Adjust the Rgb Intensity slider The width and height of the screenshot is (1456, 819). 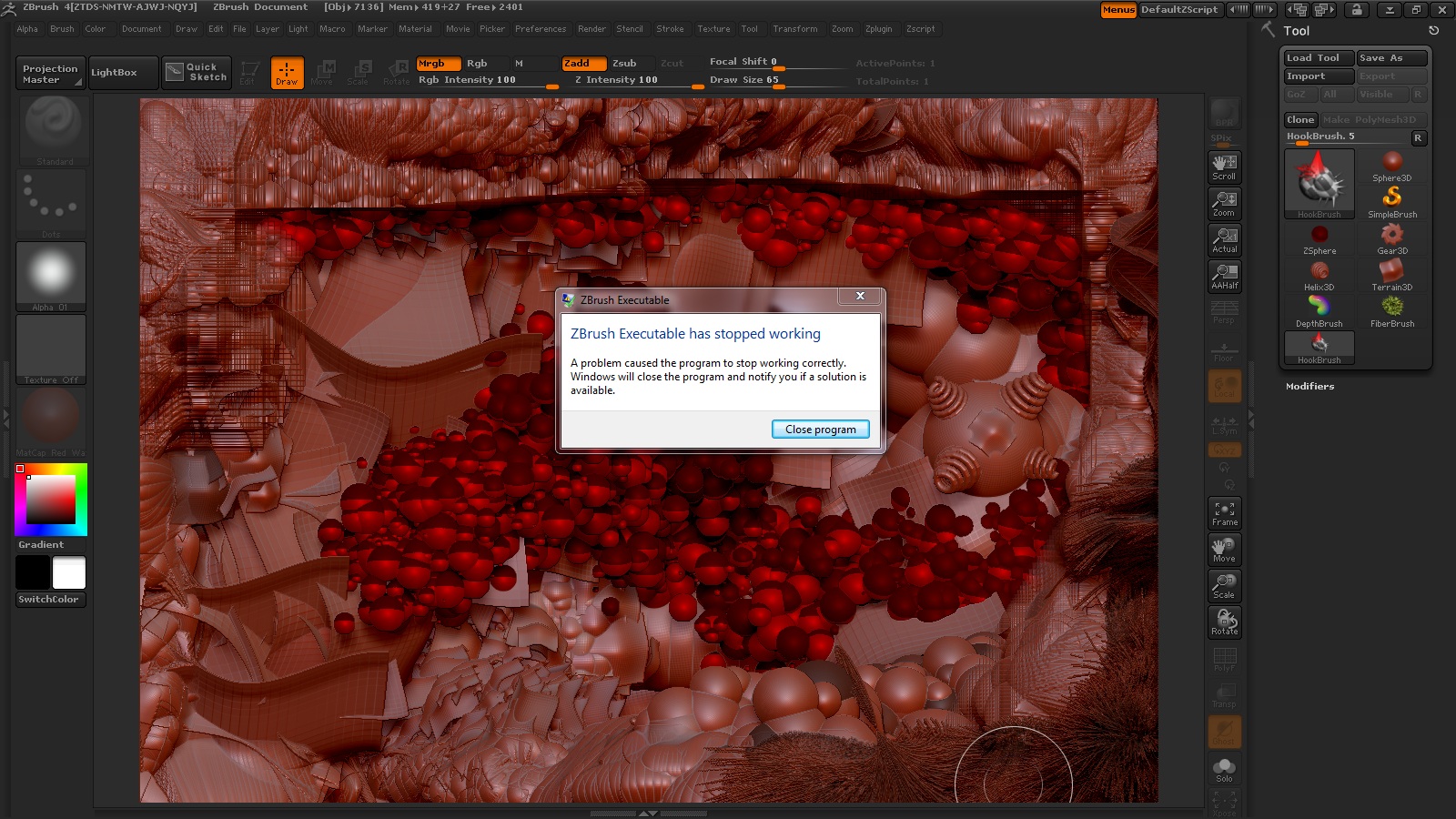pos(488,80)
